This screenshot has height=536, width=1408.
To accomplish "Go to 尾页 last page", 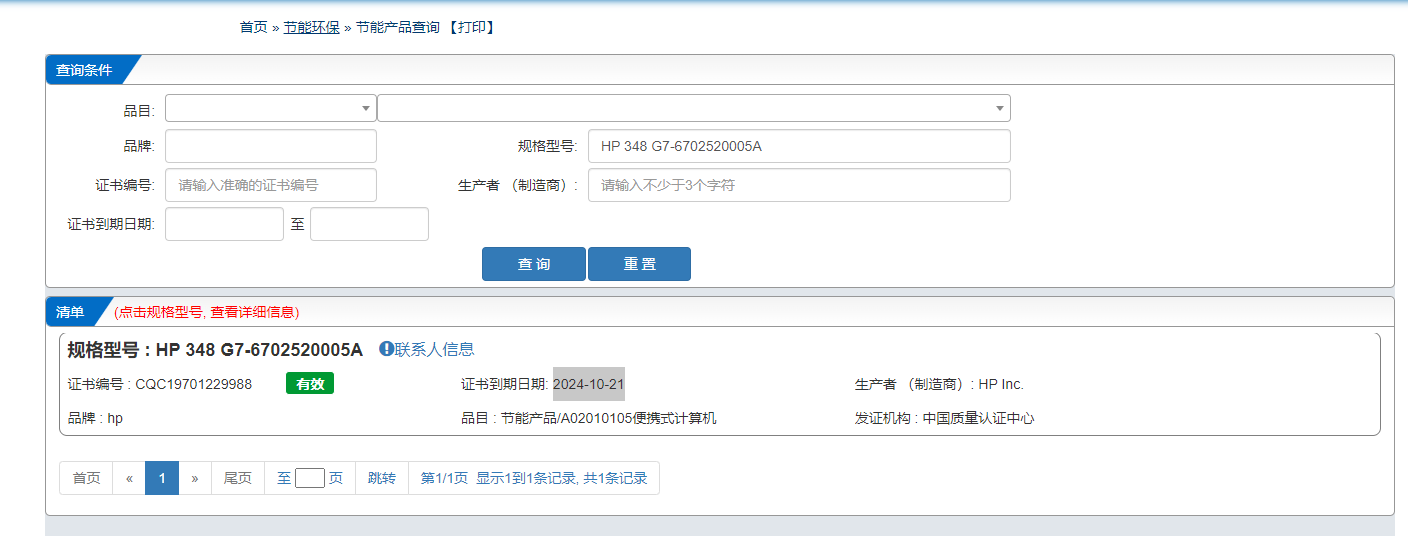I will pos(238,478).
